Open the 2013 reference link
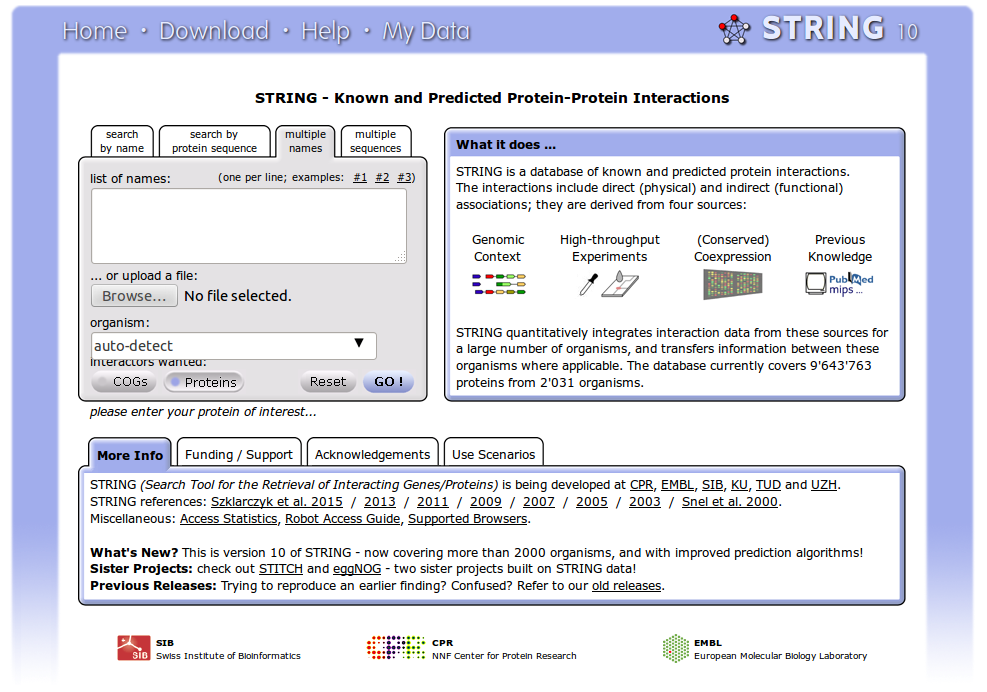Viewport: 987px width, 692px height. [x=380, y=502]
